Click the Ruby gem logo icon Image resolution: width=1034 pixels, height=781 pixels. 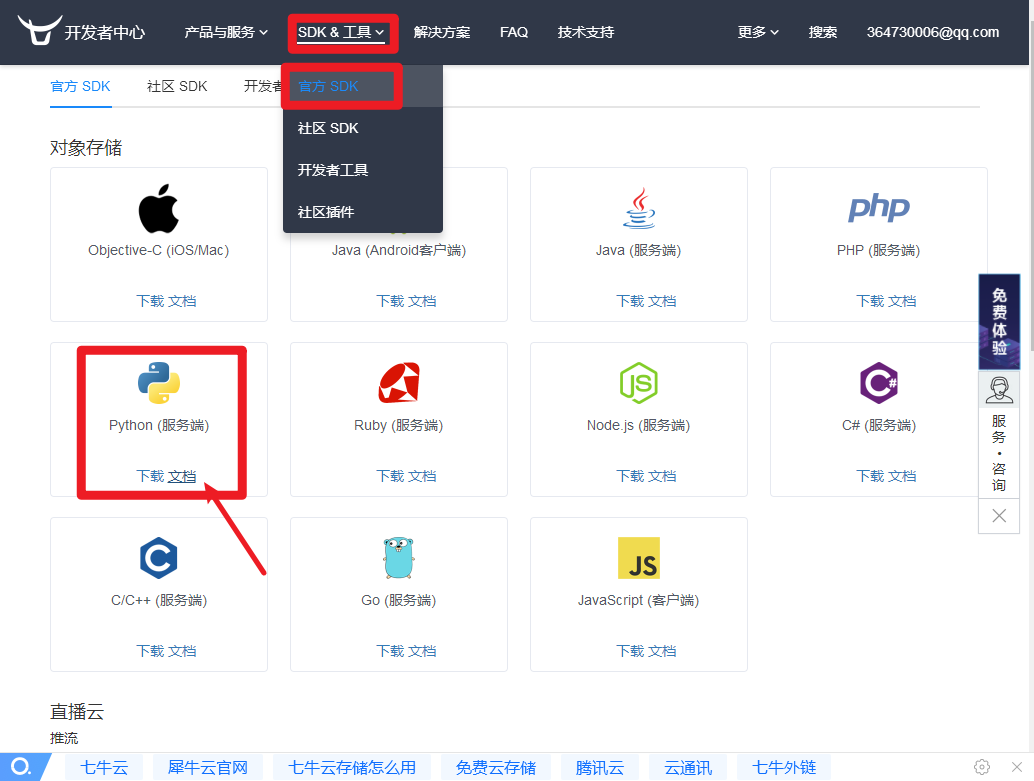tap(398, 383)
